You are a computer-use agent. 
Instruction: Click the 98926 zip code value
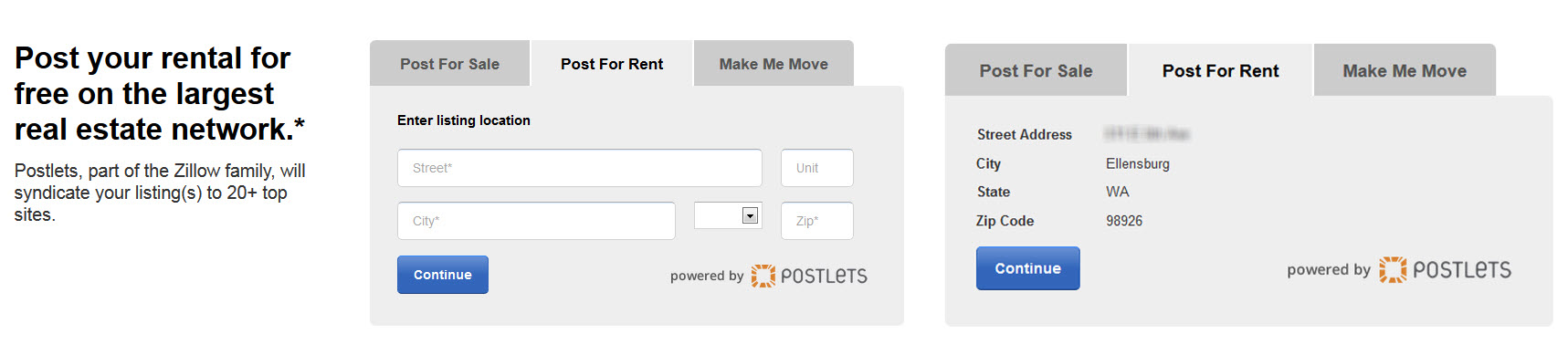click(1124, 221)
